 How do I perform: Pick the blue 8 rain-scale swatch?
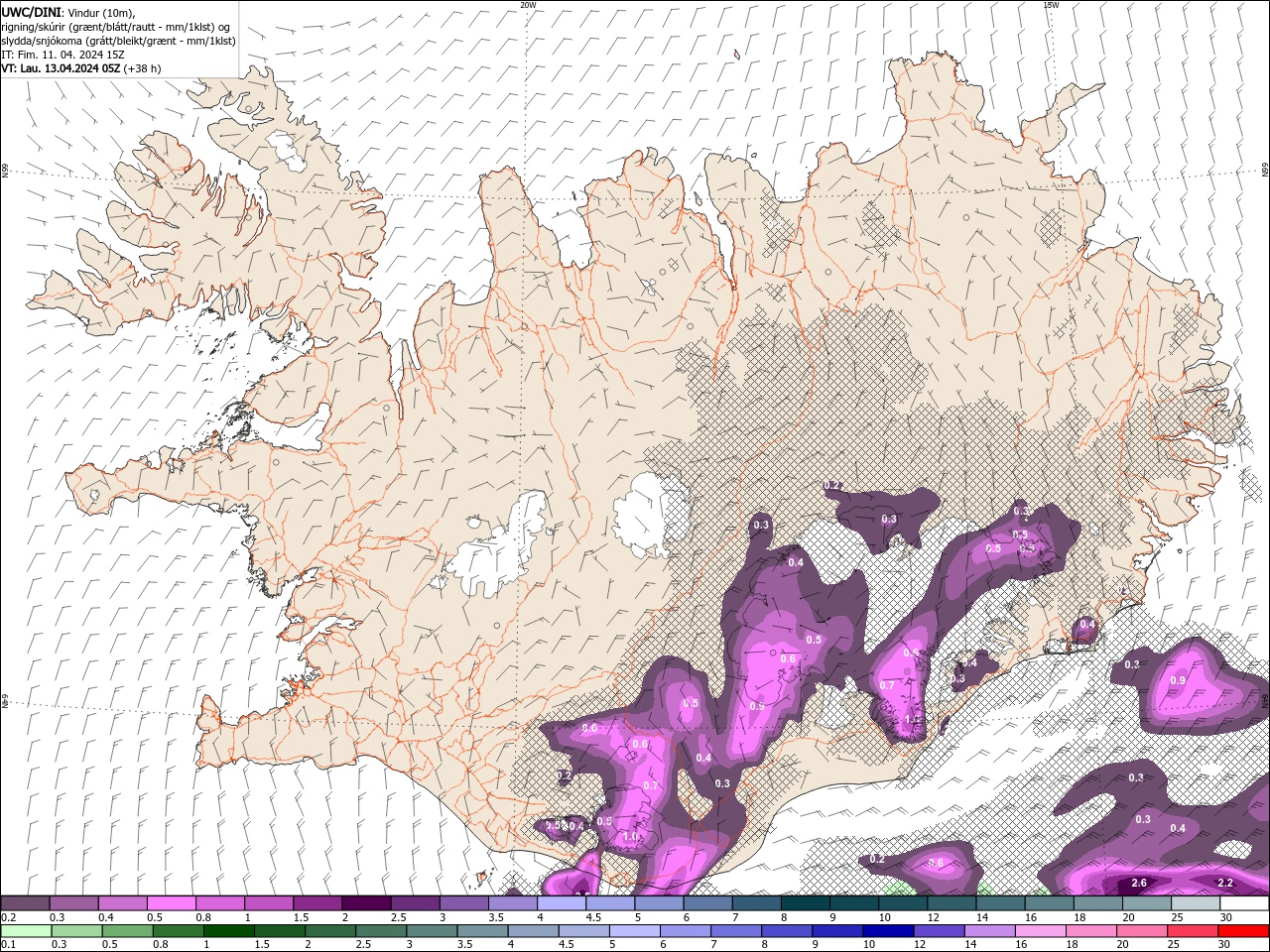click(x=786, y=931)
